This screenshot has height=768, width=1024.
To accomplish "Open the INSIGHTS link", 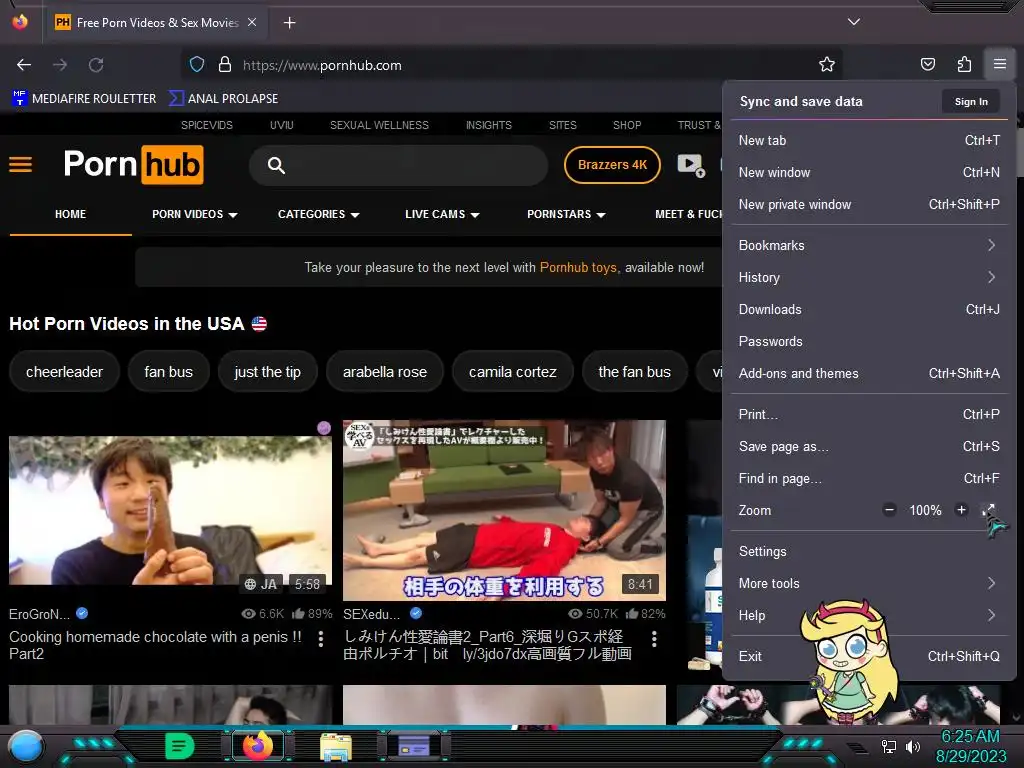I will coord(488,125).
